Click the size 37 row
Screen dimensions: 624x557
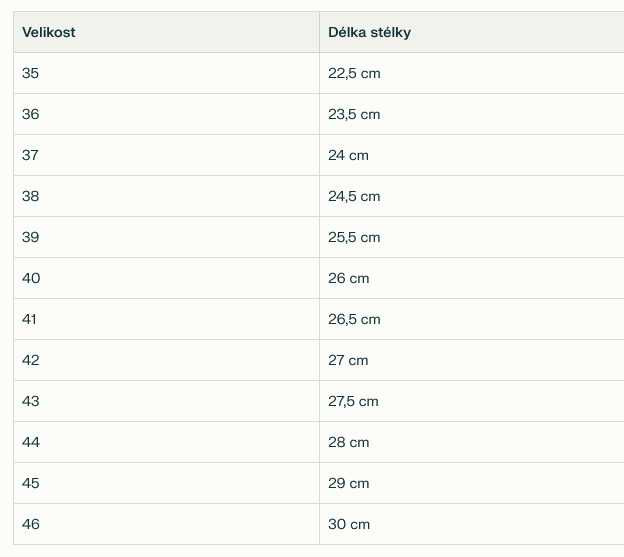[31, 155]
